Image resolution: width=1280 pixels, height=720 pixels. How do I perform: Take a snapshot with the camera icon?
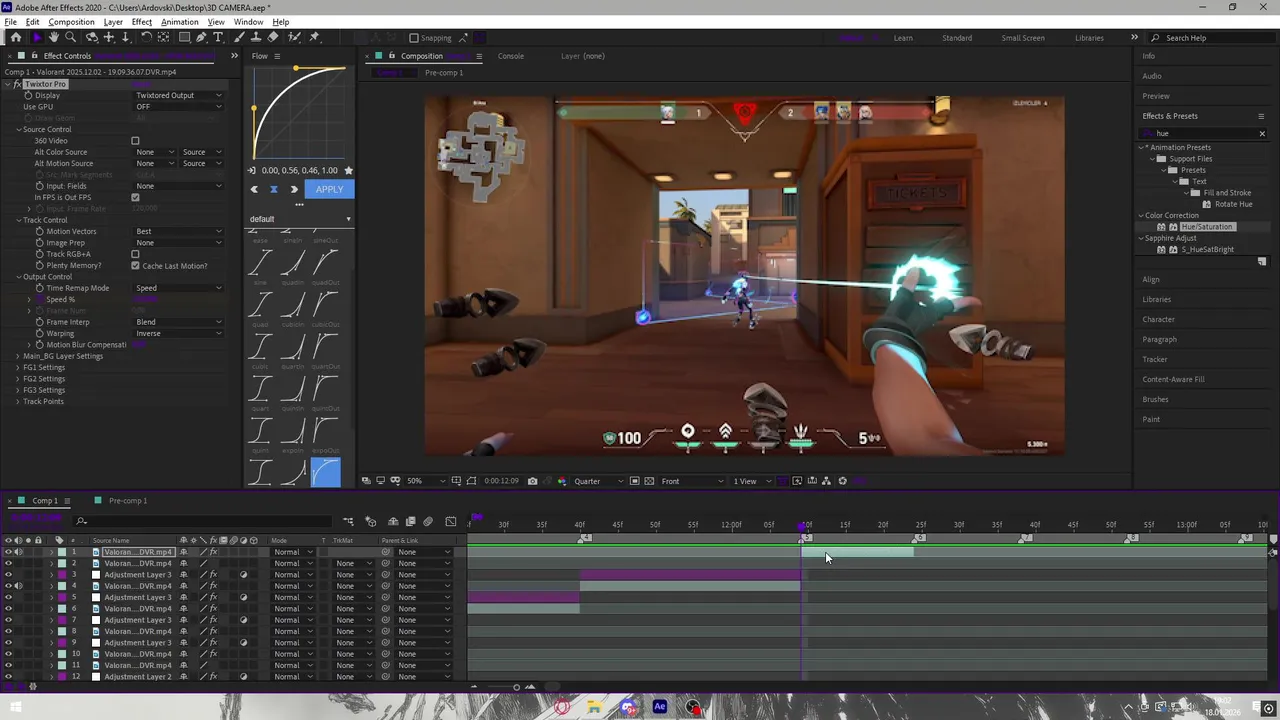pos(532,481)
